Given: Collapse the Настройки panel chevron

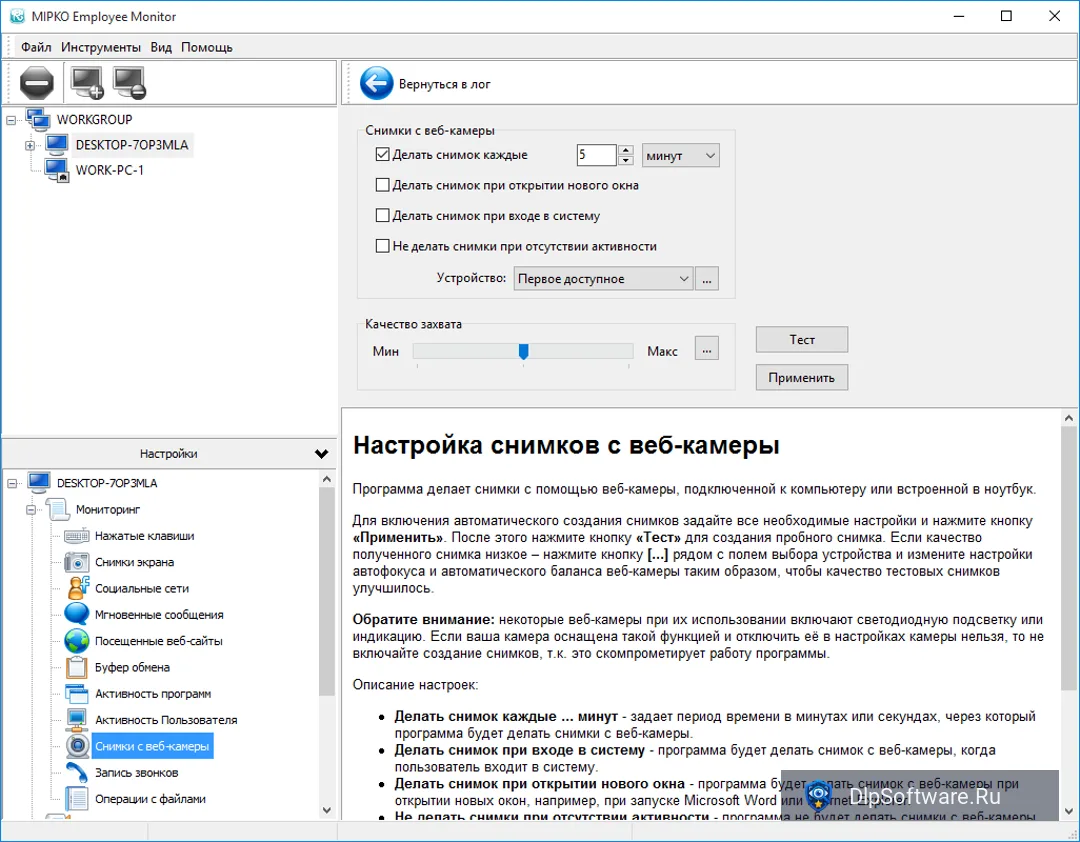Looking at the screenshot, I should tap(321, 453).
